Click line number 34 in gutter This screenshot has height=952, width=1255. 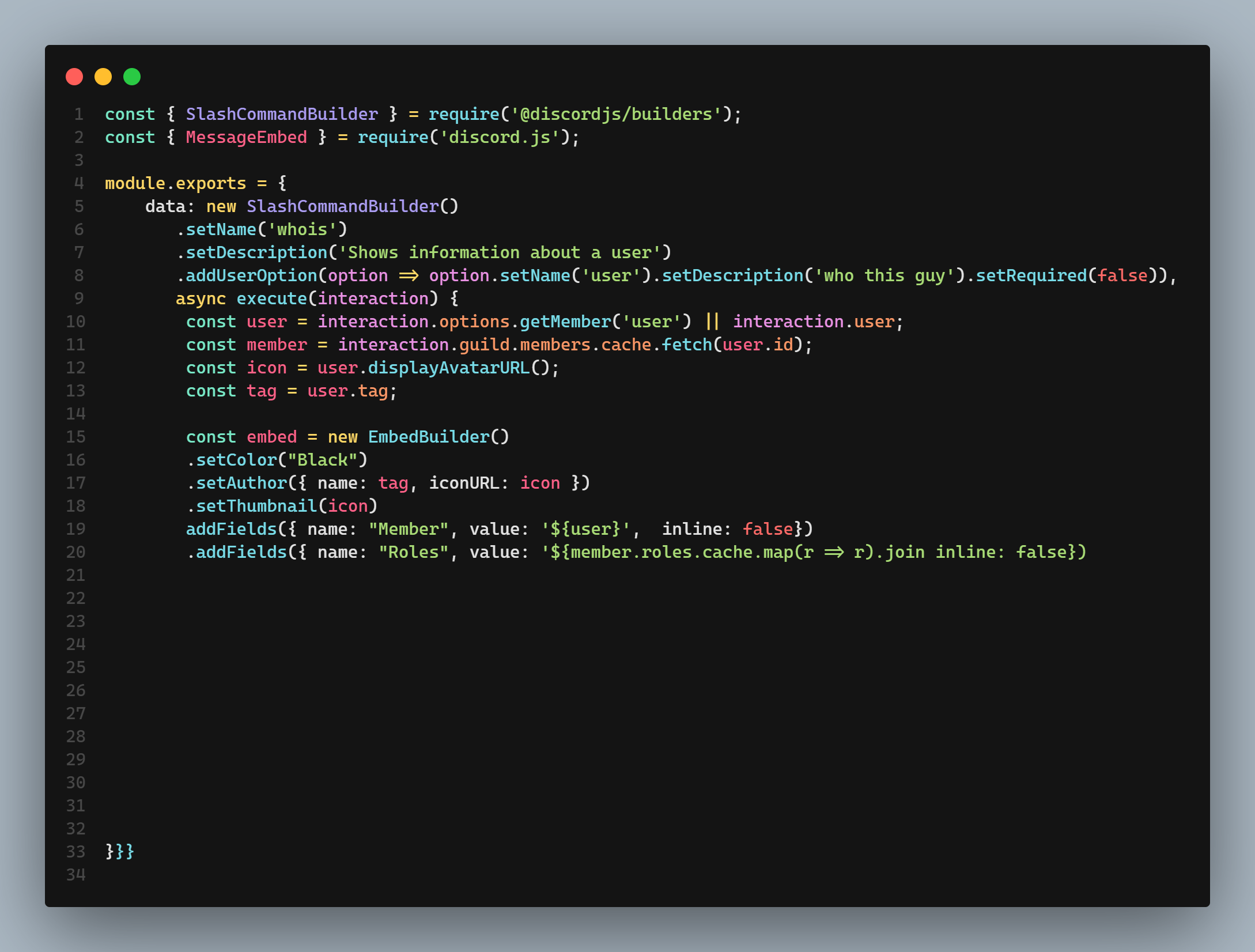(75, 875)
